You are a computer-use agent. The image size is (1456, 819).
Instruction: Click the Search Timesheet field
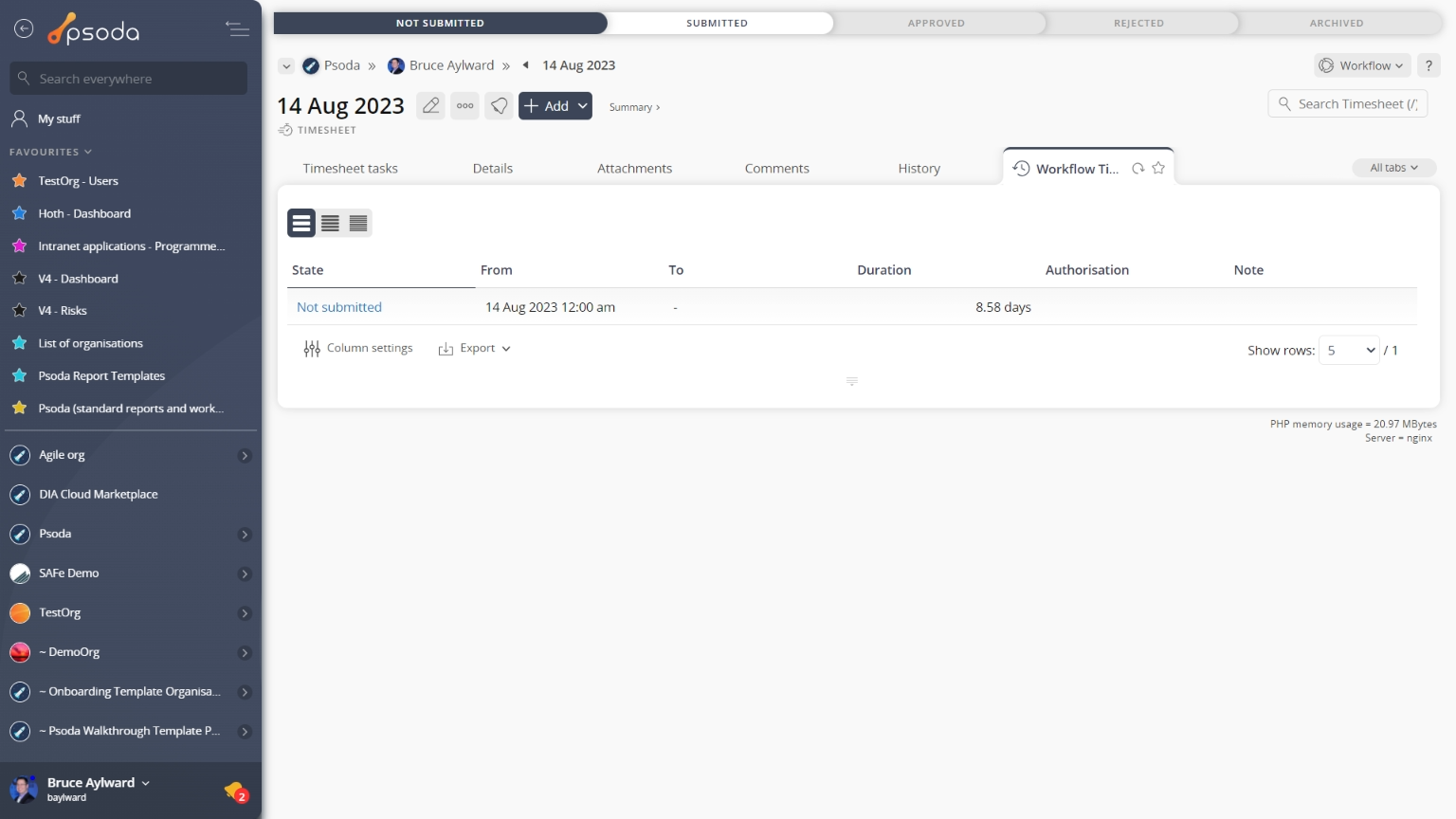(x=1348, y=103)
